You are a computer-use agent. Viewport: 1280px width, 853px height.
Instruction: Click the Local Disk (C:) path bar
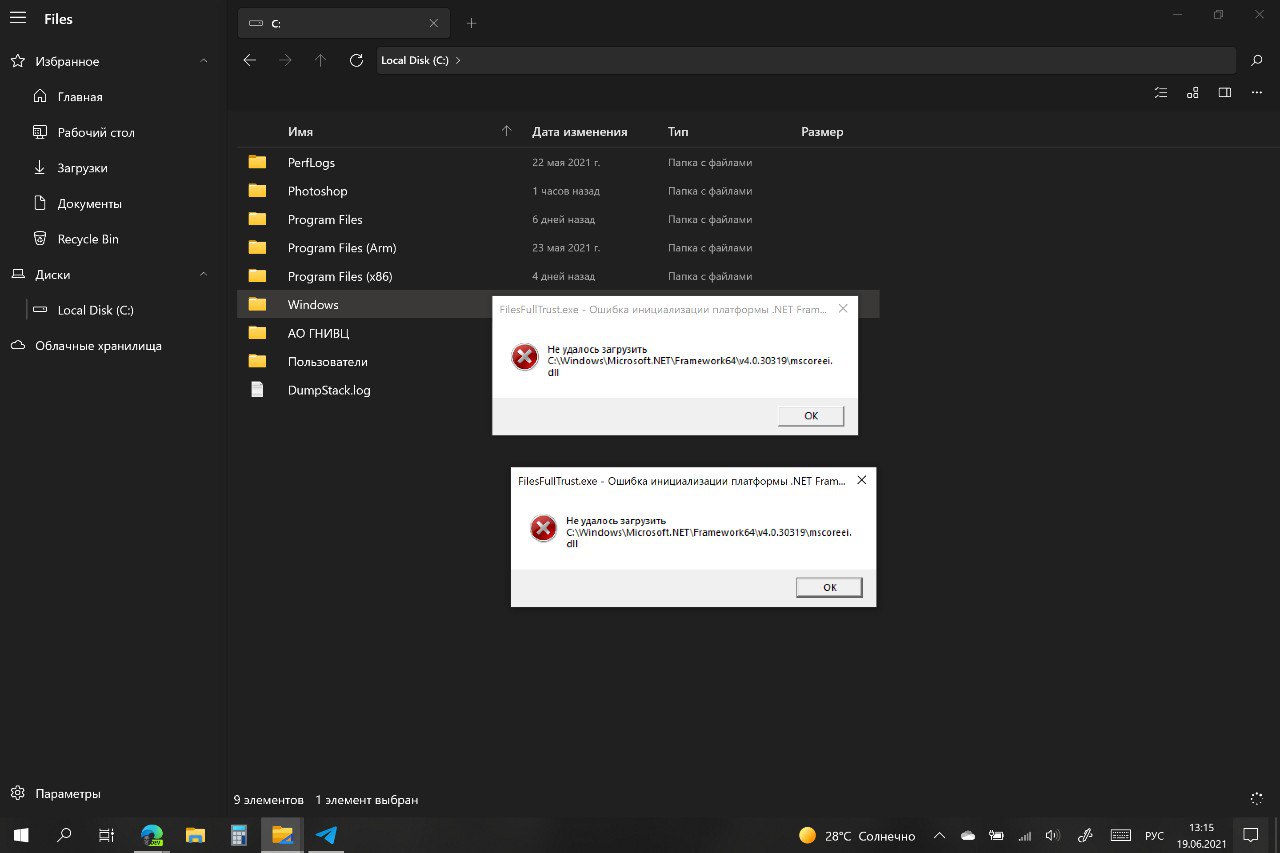pyautogui.click(x=806, y=60)
